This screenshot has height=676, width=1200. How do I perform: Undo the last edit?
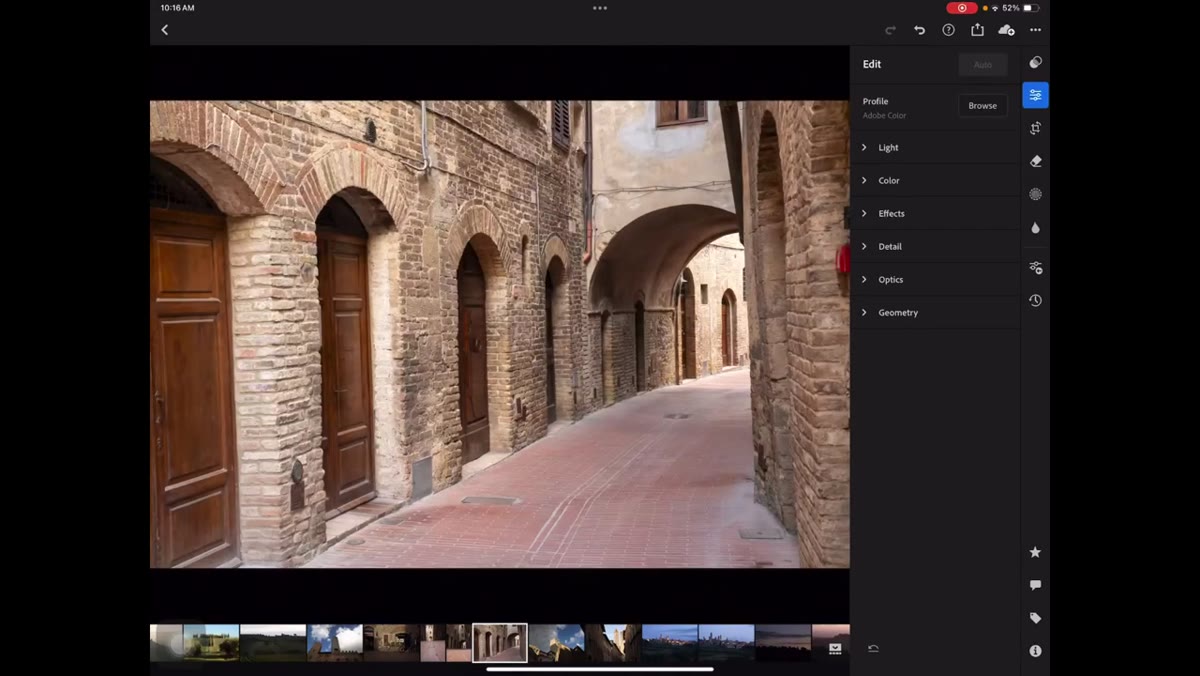(x=919, y=30)
